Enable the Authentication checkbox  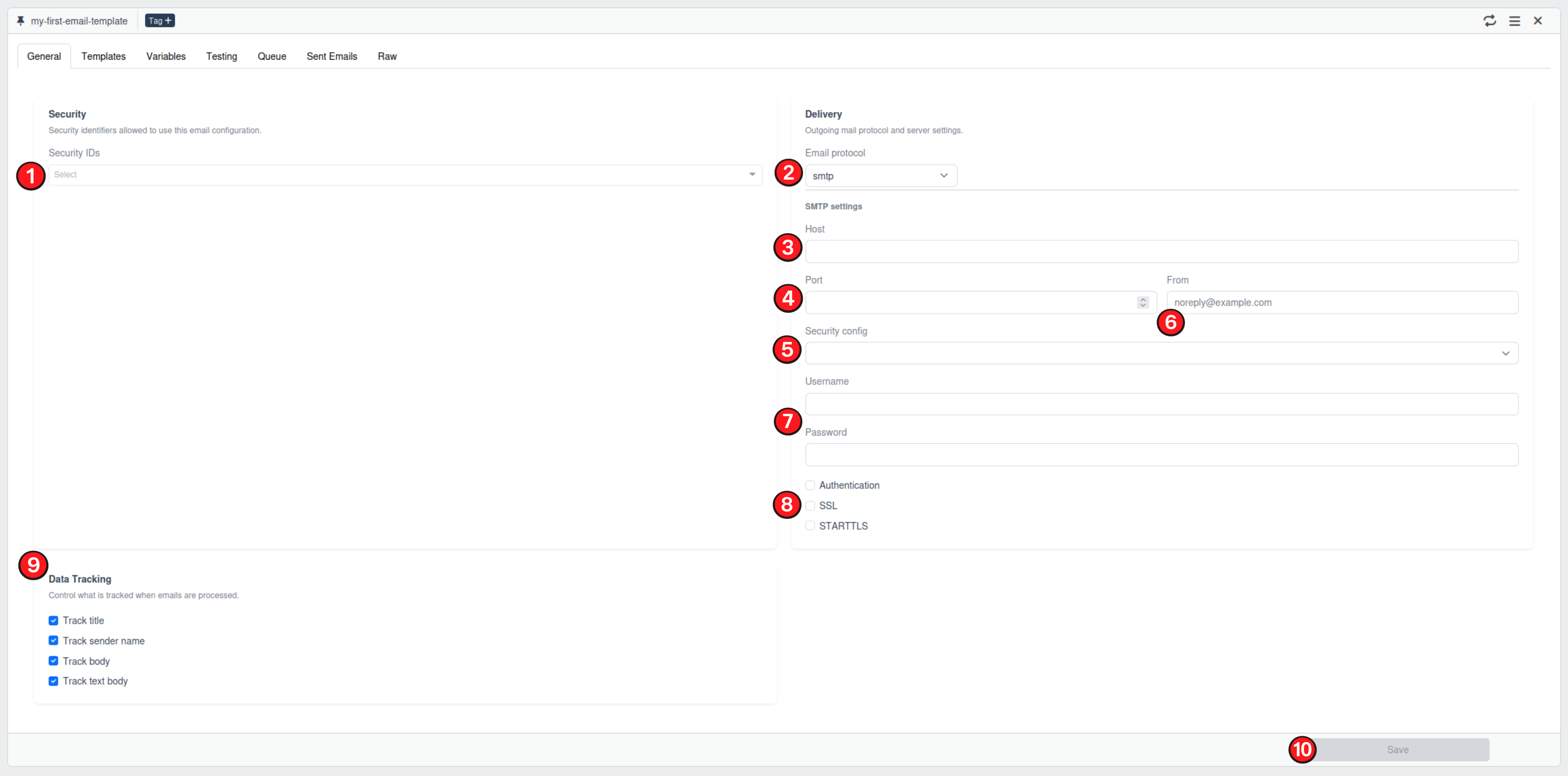[810, 486]
